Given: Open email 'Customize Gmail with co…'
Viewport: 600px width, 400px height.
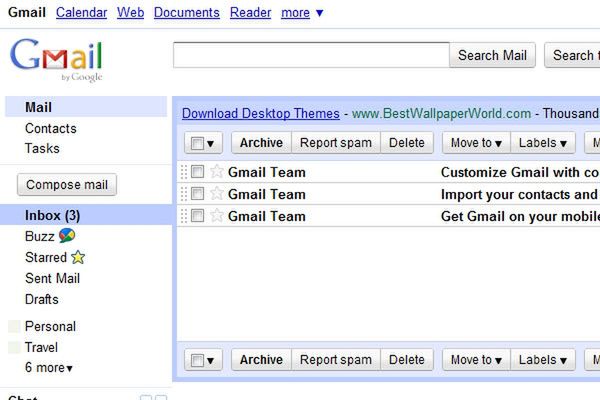Looking at the screenshot, I should (x=520, y=172).
